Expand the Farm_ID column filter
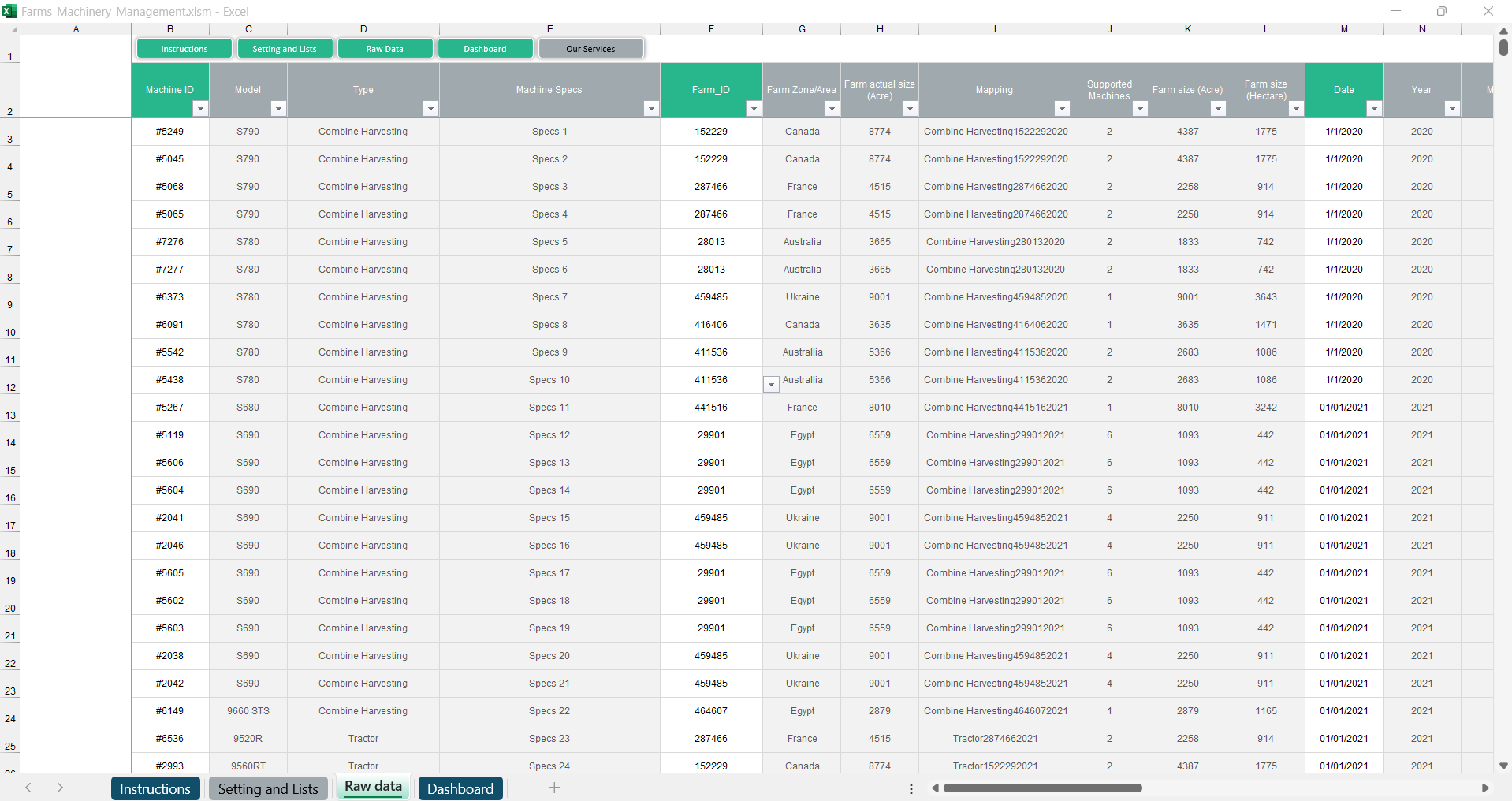 pyautogui.click(x=754, y=109)
